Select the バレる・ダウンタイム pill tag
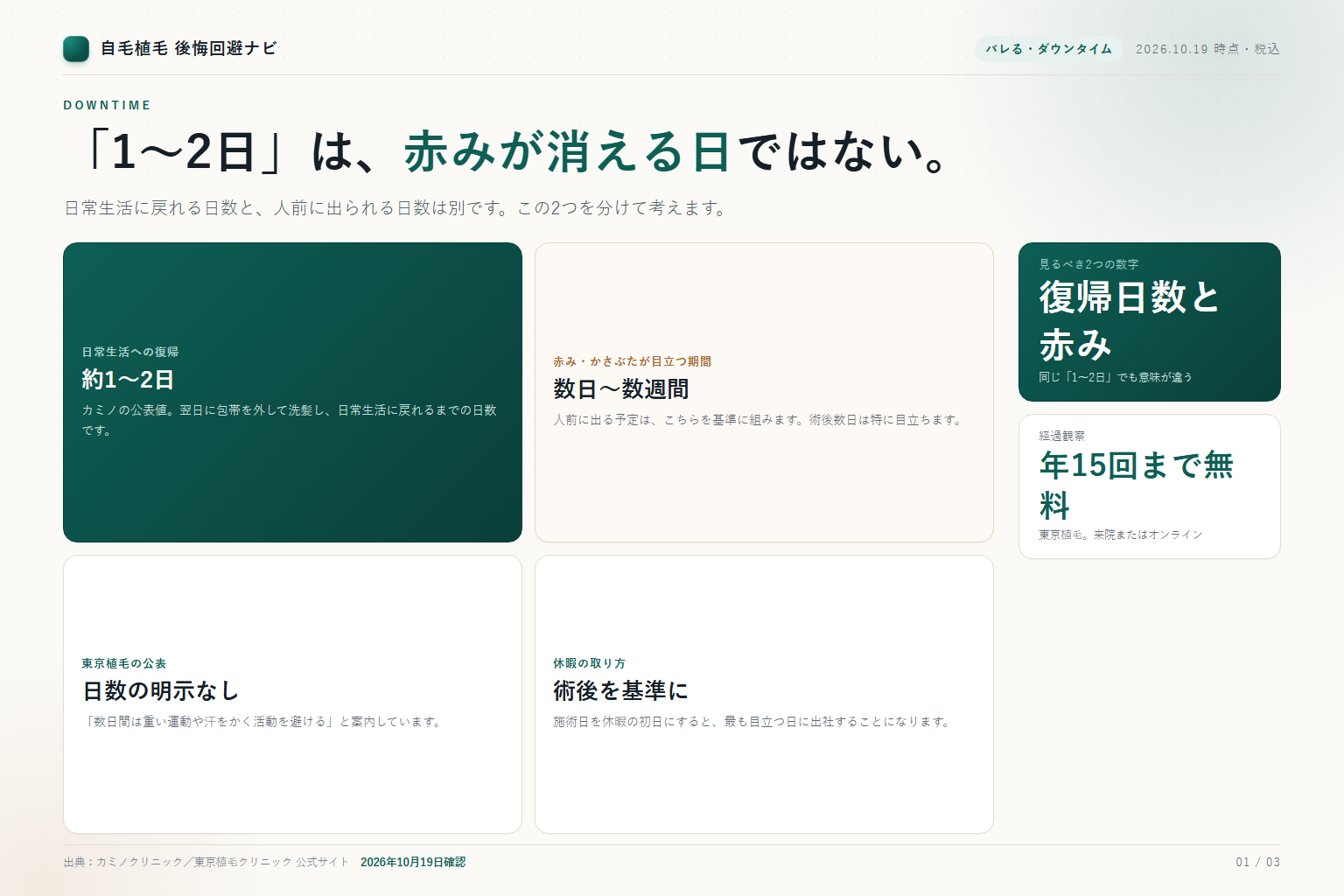 [1048, 49]
